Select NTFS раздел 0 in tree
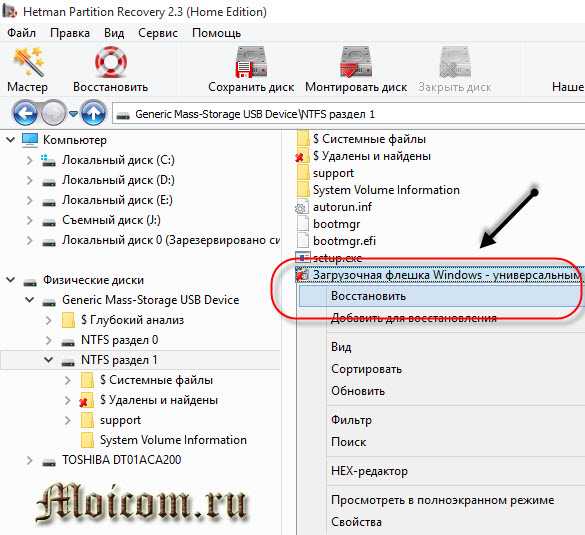This screenshot has width=585, height=535. click(119, 340)
